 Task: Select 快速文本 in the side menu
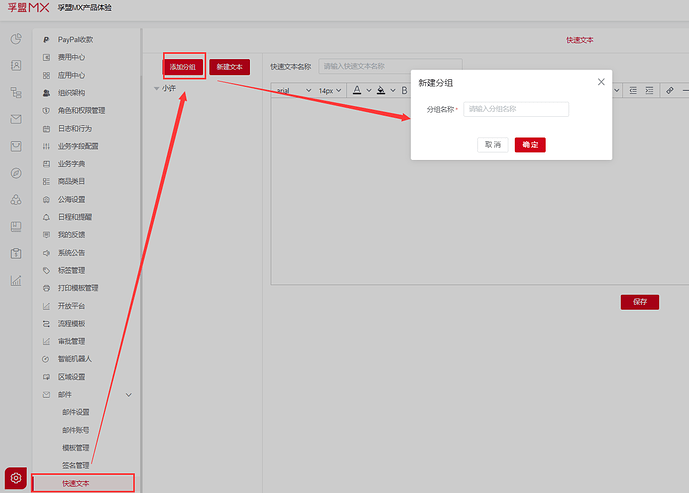pos(76,484)
